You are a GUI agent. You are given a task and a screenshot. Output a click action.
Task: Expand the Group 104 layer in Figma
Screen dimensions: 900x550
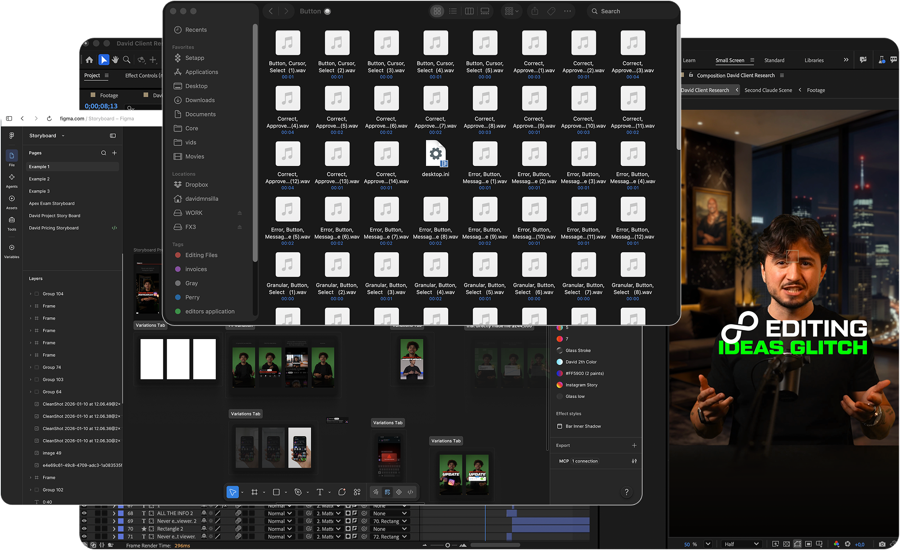point(30,294)
